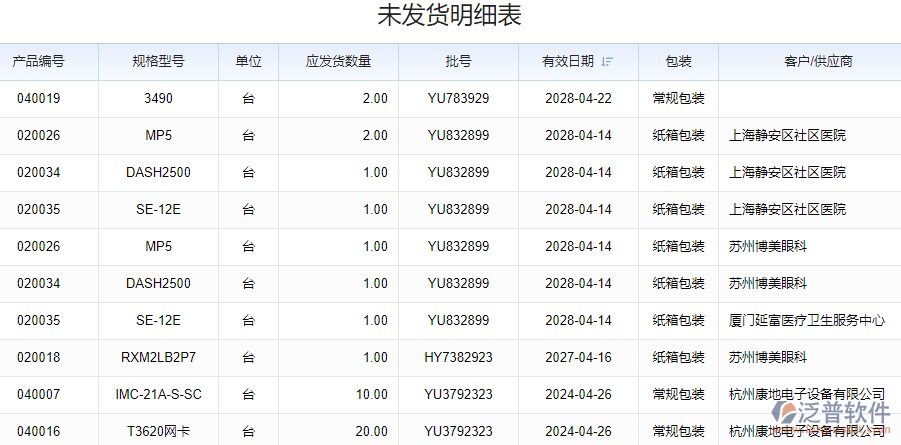901x445 pixels.
Task: Select the 产品编号 column header
Action: click(38, 62)
